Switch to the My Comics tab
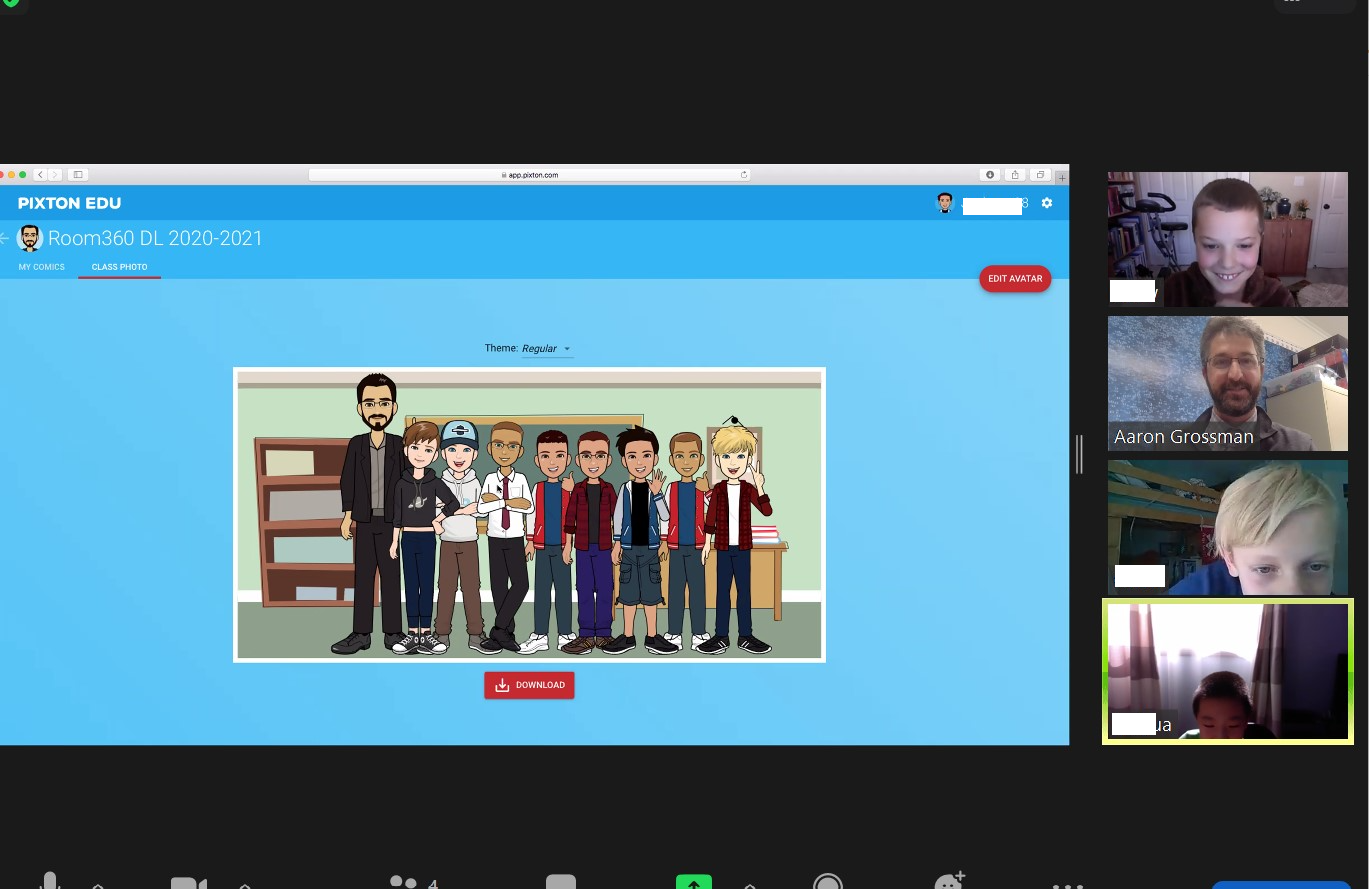Image resolution: width=1369 pixels, height=889 pixels. point(42,267)
